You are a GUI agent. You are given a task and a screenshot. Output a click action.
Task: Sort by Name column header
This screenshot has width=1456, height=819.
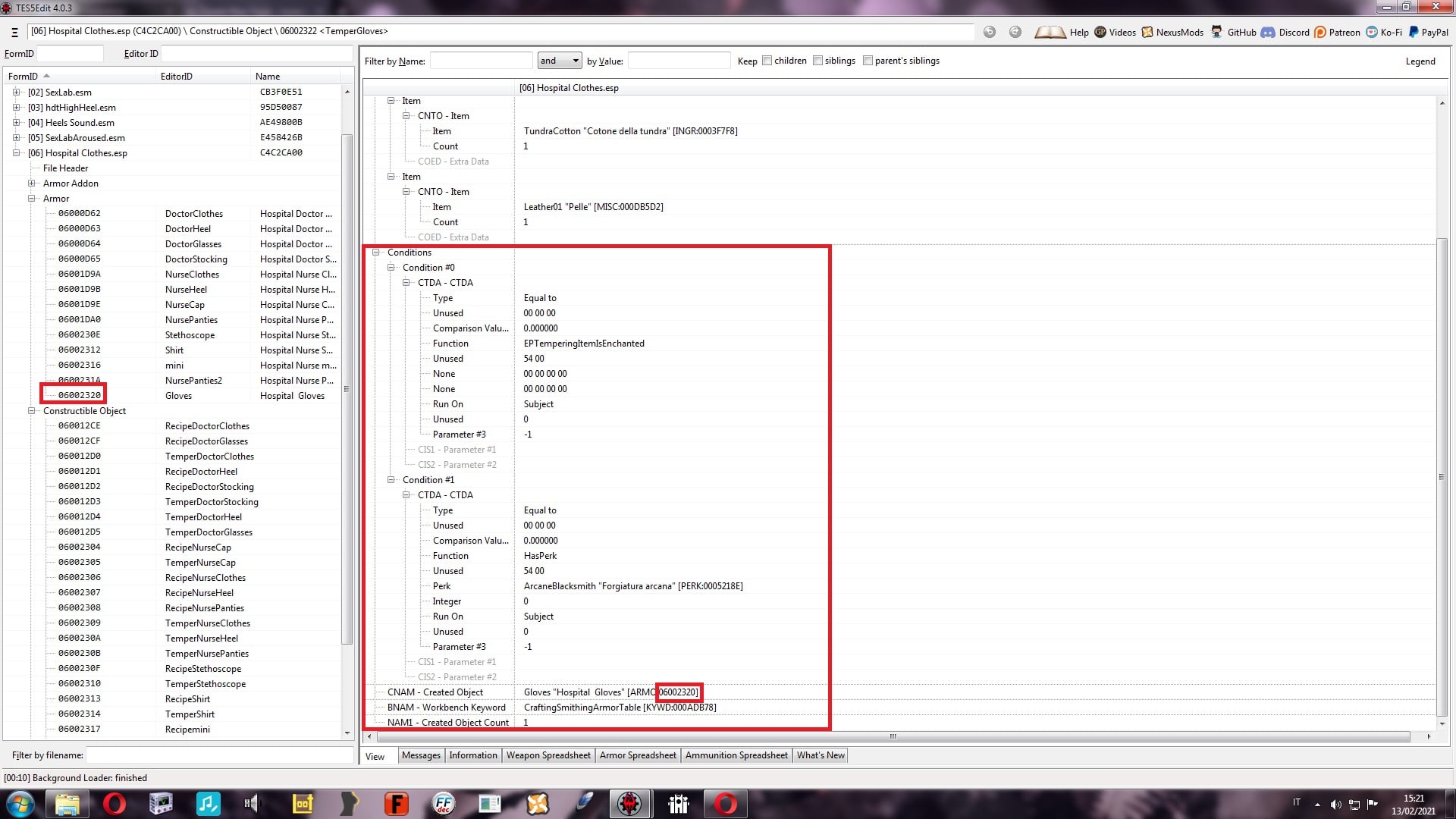click(295, 76)
